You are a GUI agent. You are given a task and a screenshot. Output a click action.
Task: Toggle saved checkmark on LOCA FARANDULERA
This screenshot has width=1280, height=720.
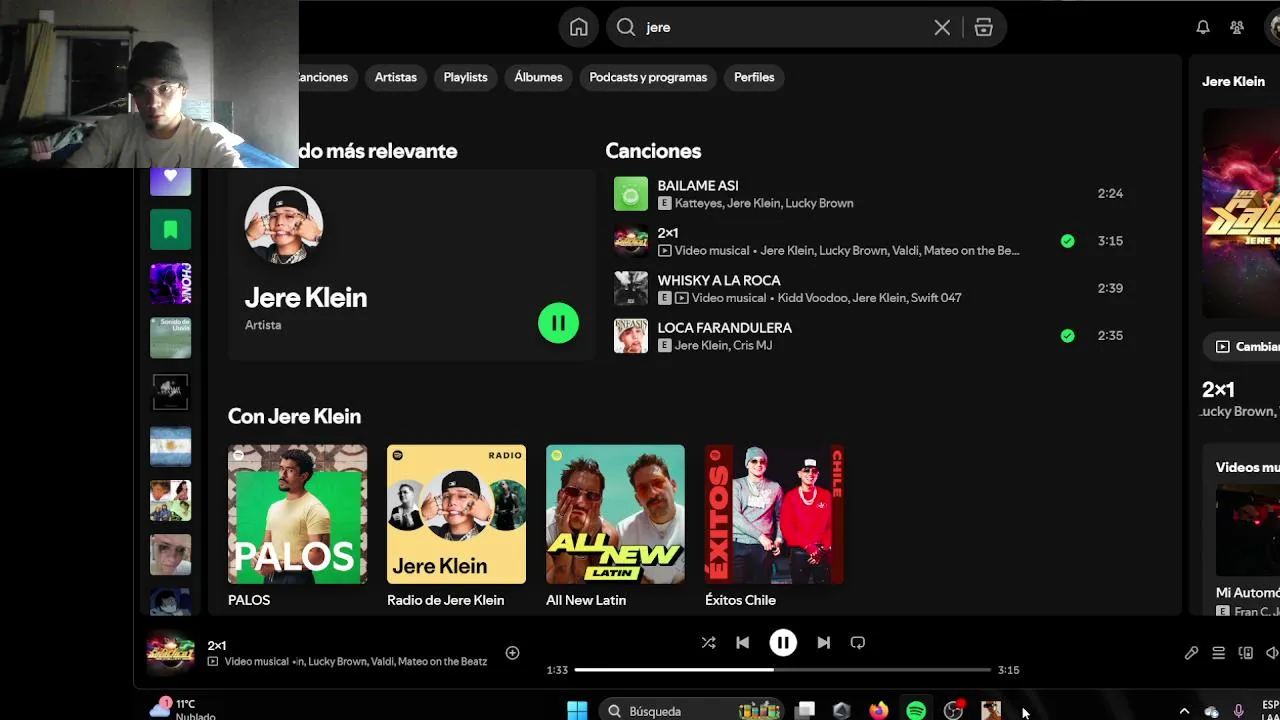coord(1067,336)
